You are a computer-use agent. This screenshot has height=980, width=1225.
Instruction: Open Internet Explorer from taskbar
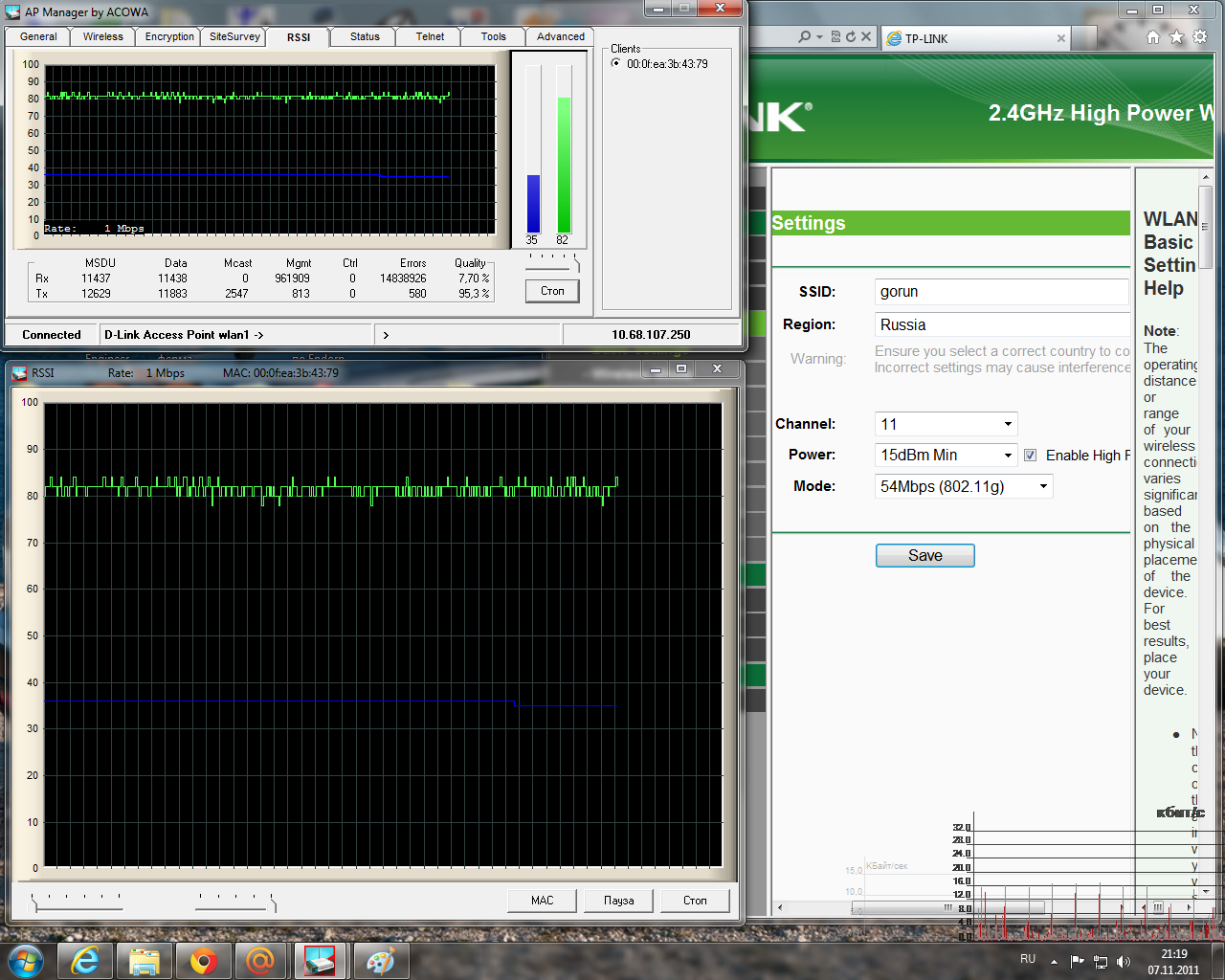[x=86, y=960]
